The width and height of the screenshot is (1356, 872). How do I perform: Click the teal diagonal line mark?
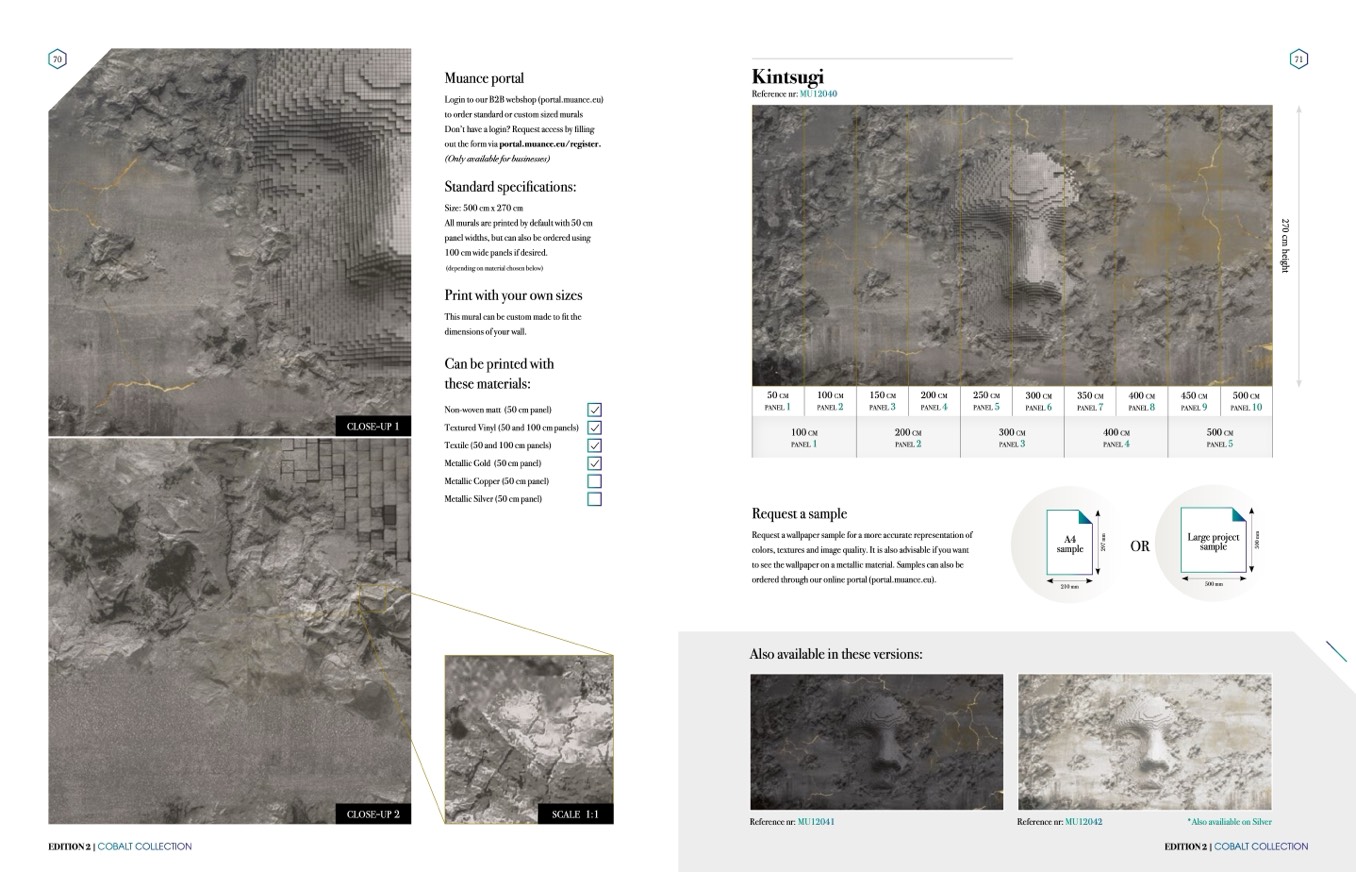tap(1336, 651)
